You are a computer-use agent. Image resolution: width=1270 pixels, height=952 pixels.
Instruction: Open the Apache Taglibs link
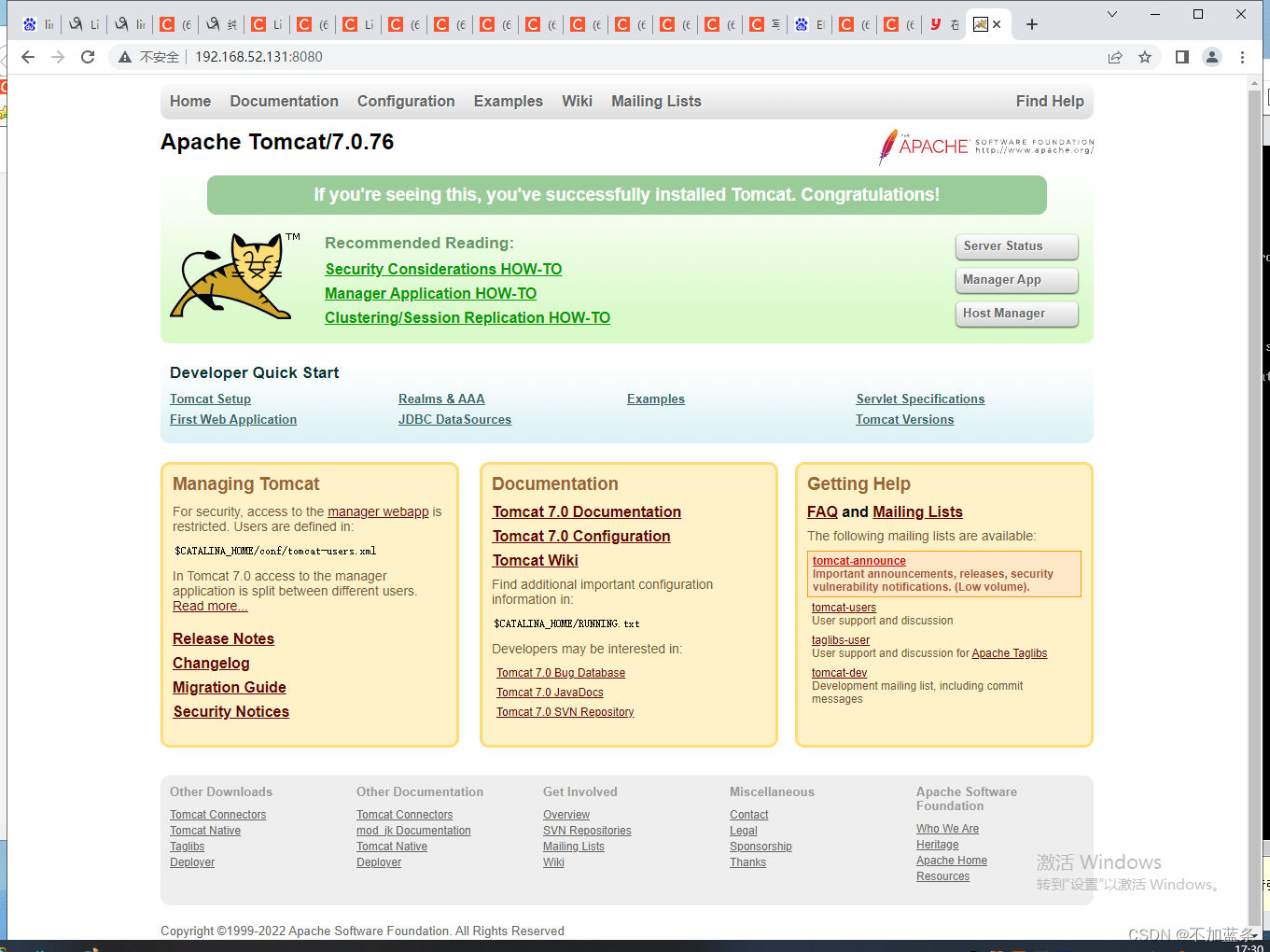tap(1010, 653)
